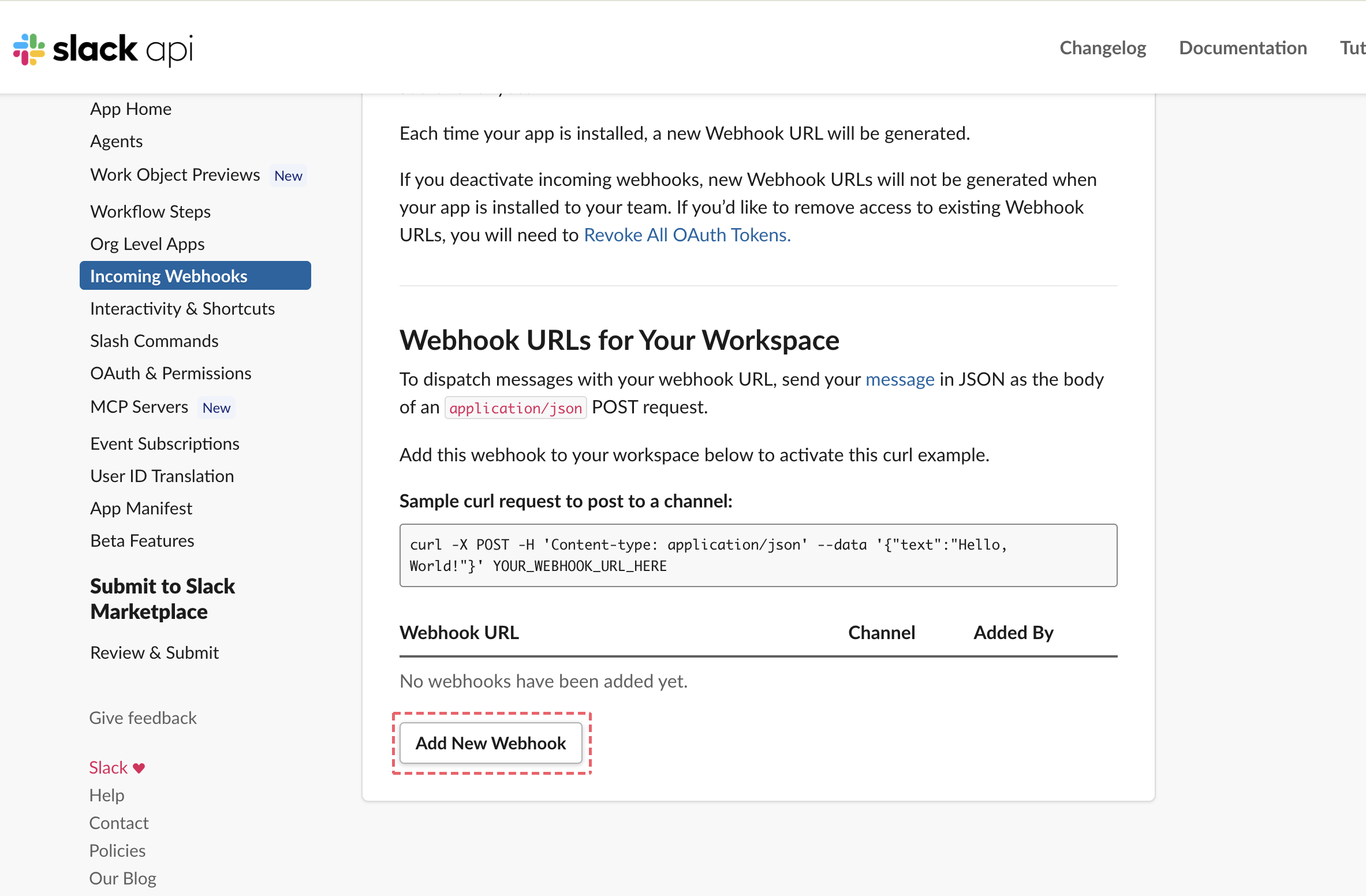The image size is (1366, 896).
Task: Click the Revoke All OAuth Tokens link
Action: click(688, 234)
